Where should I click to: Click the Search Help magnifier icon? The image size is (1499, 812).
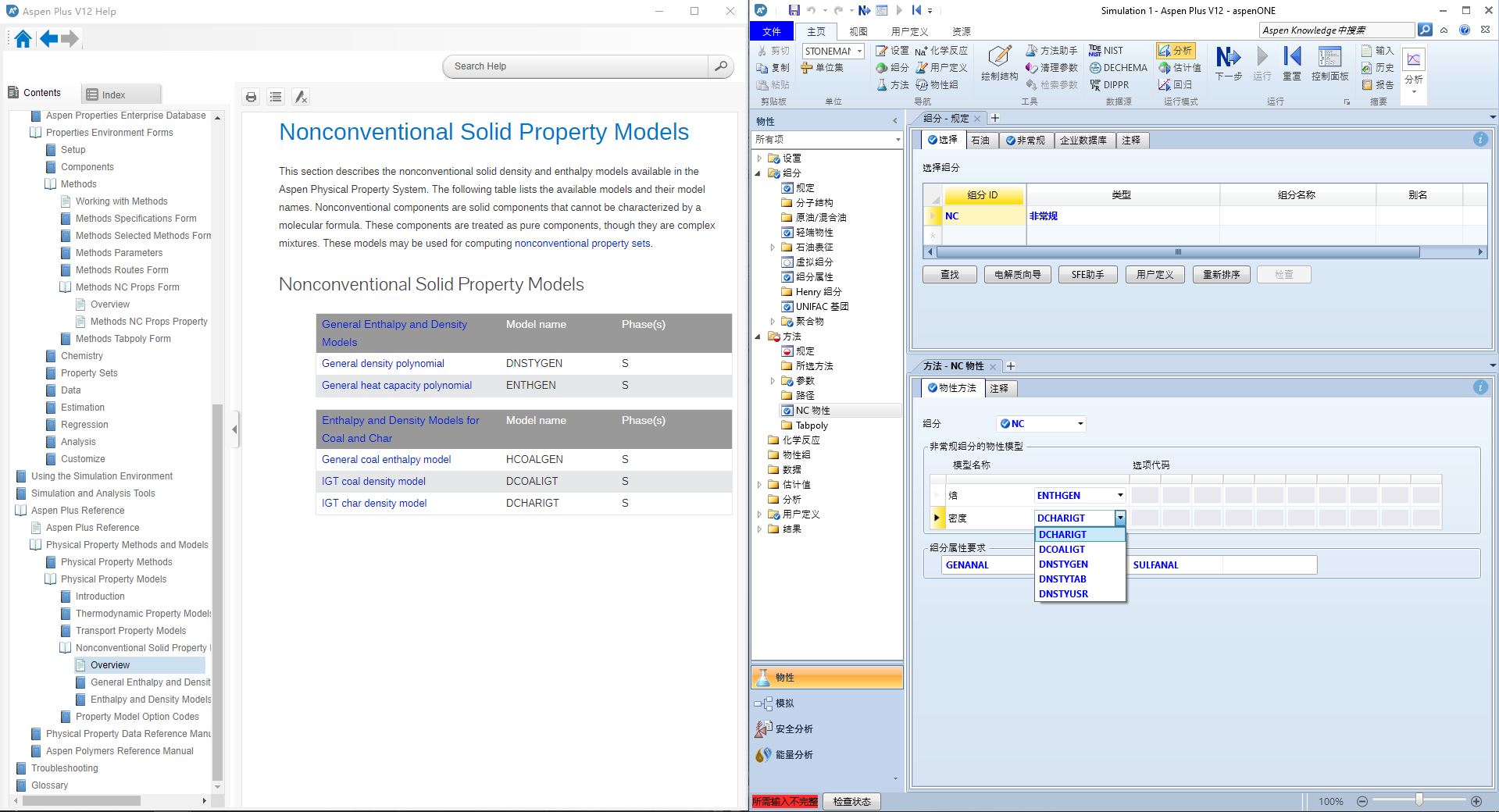(x=720, y=66)
